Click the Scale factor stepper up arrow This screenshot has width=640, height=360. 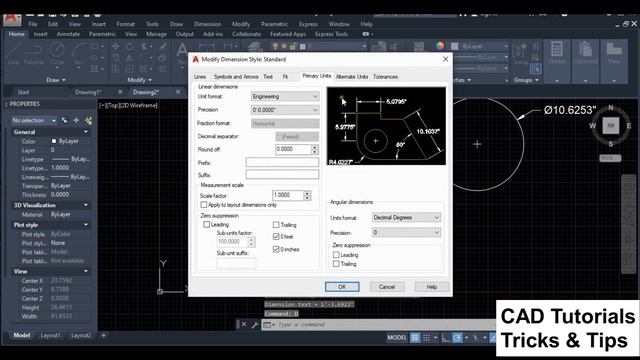pos(307,193)
